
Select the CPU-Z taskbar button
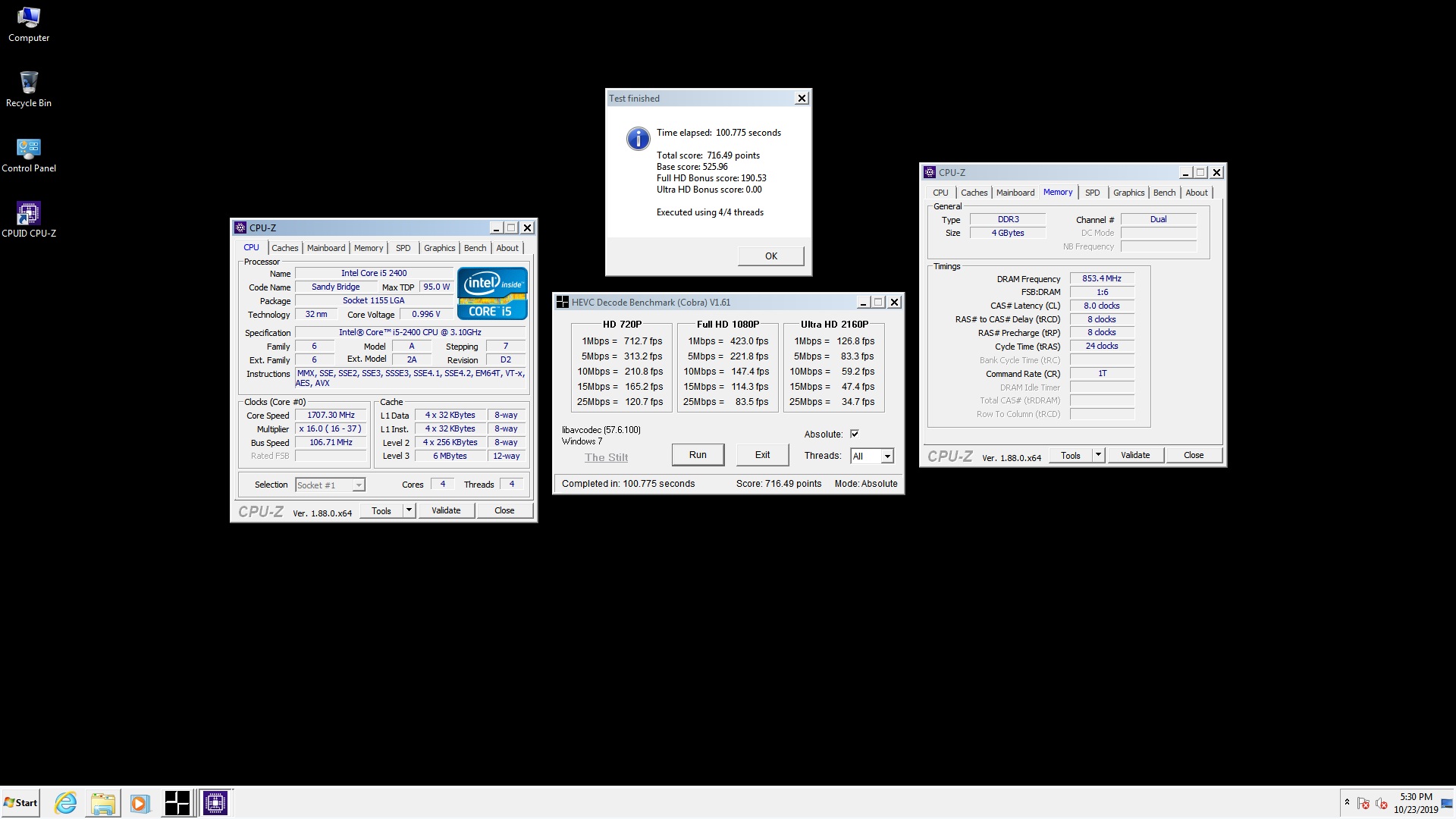tap(215, 802)
